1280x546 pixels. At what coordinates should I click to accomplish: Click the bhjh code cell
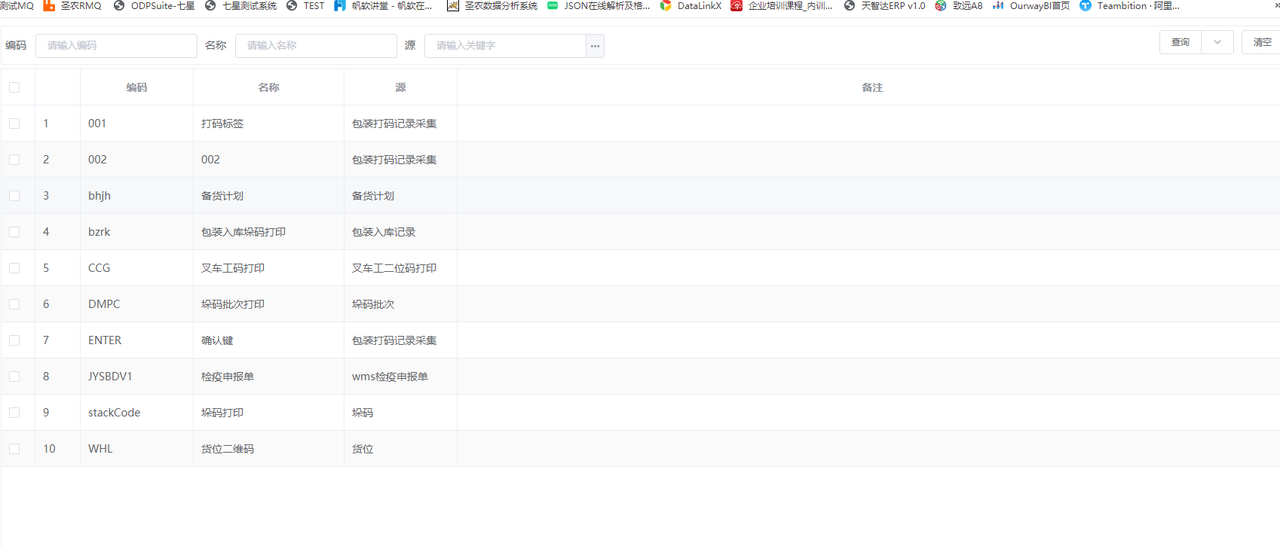137,196
